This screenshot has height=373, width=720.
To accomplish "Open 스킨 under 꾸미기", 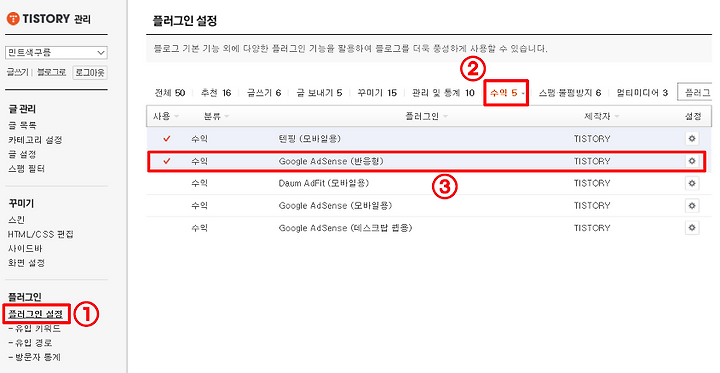I will coord(16,220).
